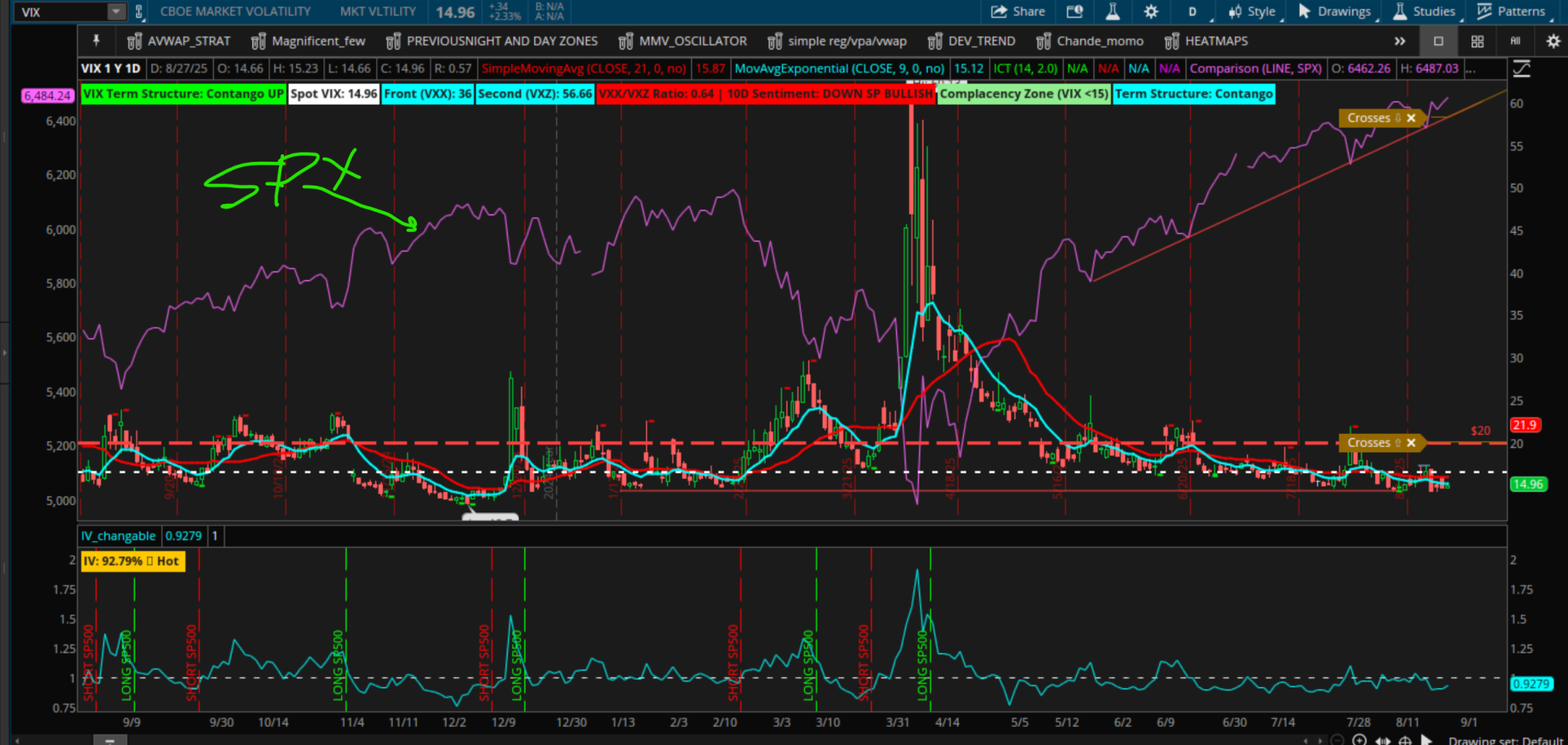
Task: Click the $20 red level label
Action: point(1481,431)
